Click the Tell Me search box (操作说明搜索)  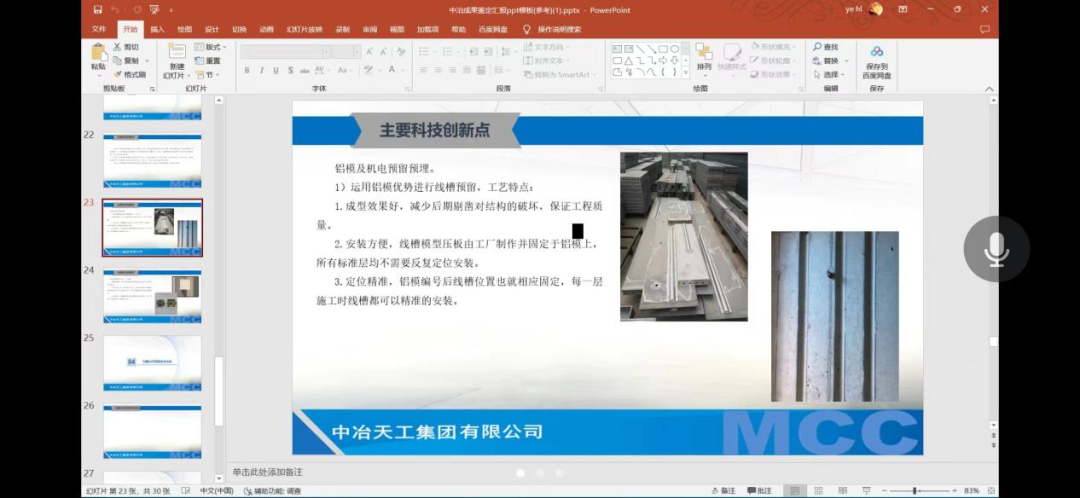(553, 29)
